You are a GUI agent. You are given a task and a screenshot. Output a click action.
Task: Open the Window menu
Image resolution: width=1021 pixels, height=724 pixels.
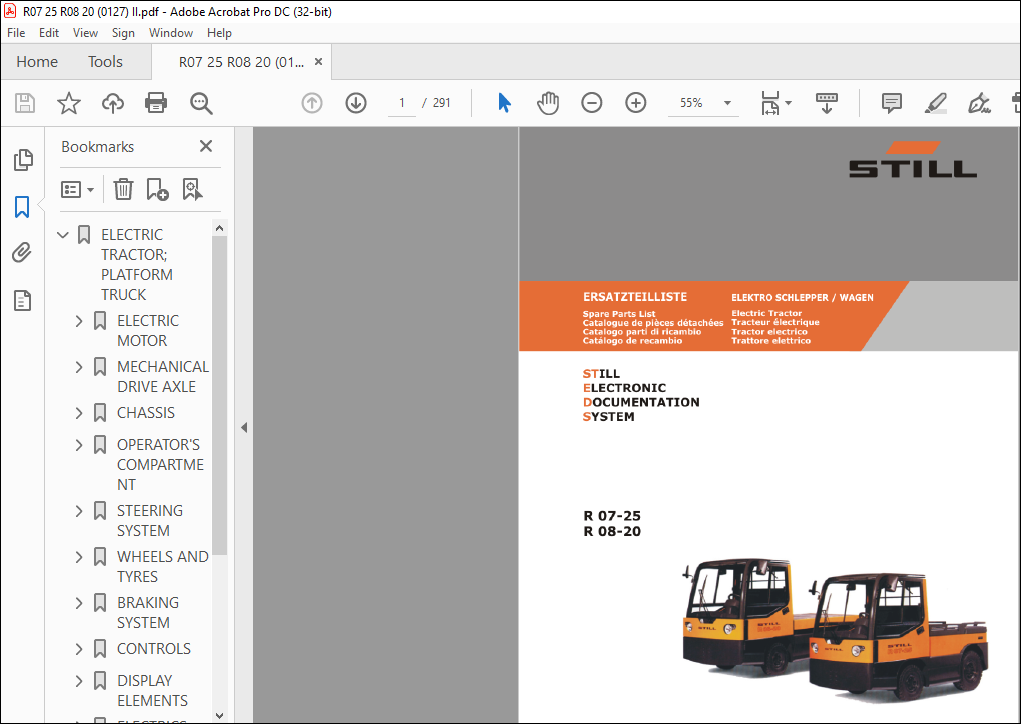pyautogui.click(x=171, y=33)
